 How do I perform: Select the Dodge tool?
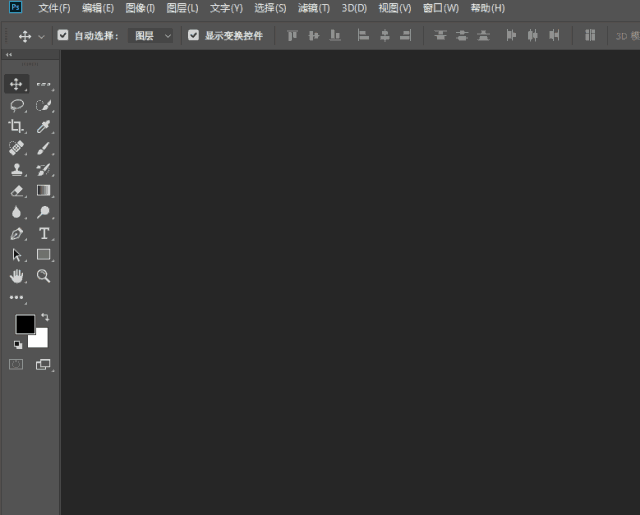tap(43, 212)
